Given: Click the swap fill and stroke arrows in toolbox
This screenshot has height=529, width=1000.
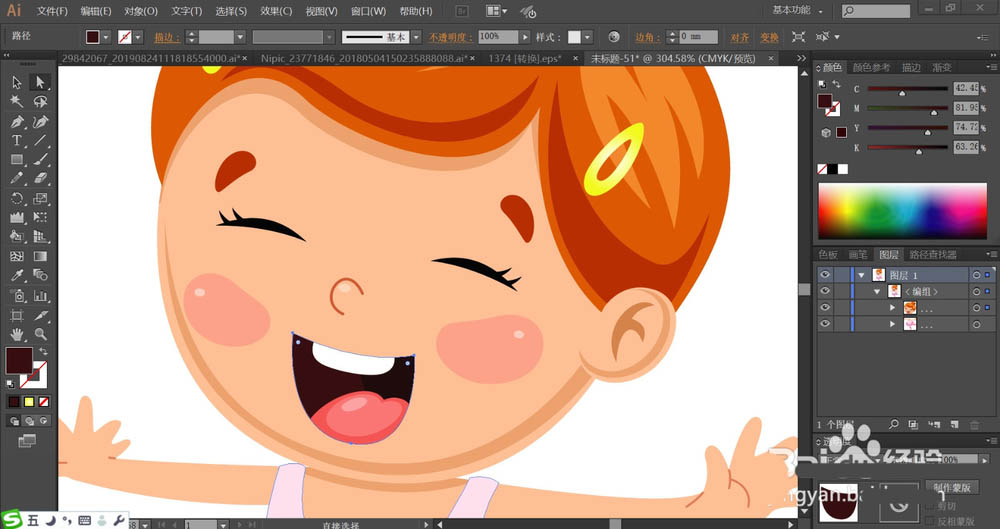Looking at the screenshot, I should click(43, 352).
